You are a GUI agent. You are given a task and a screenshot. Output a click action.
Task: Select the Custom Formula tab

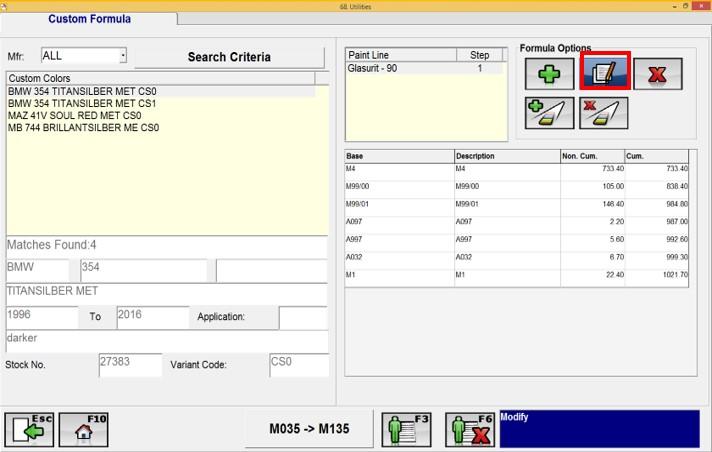89,19
